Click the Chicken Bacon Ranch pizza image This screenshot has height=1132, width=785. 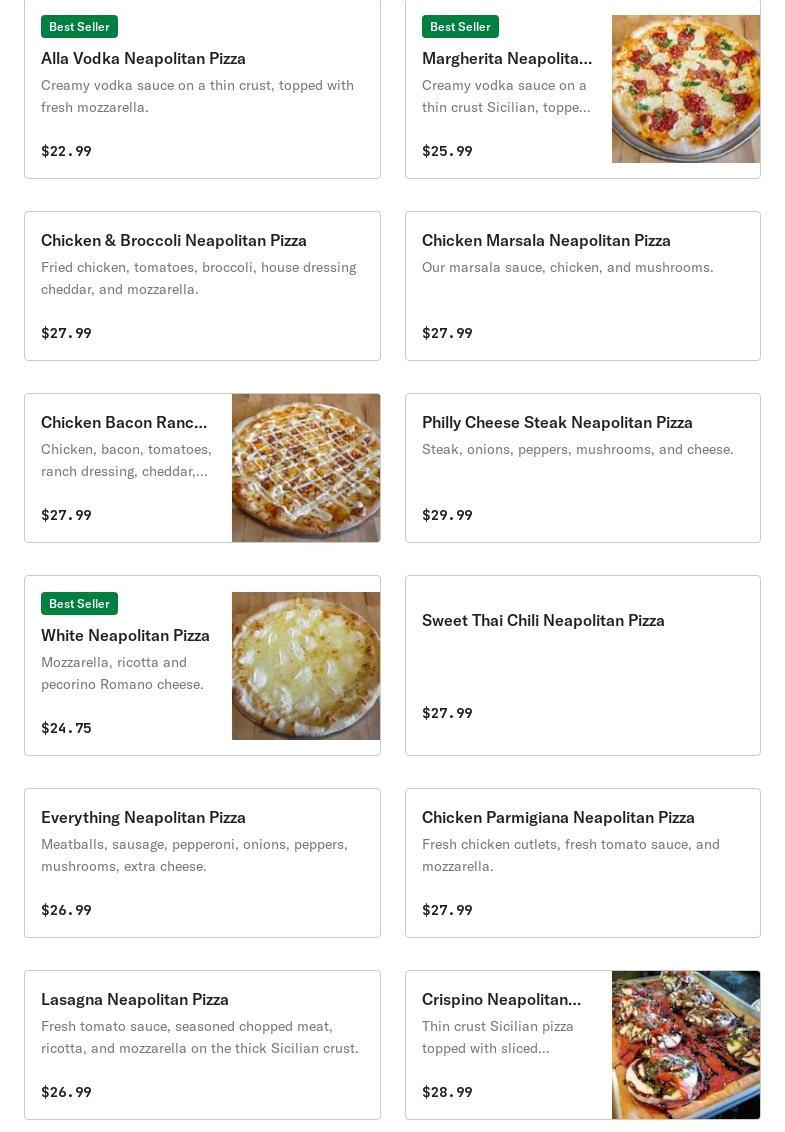[x=305, y=468]
